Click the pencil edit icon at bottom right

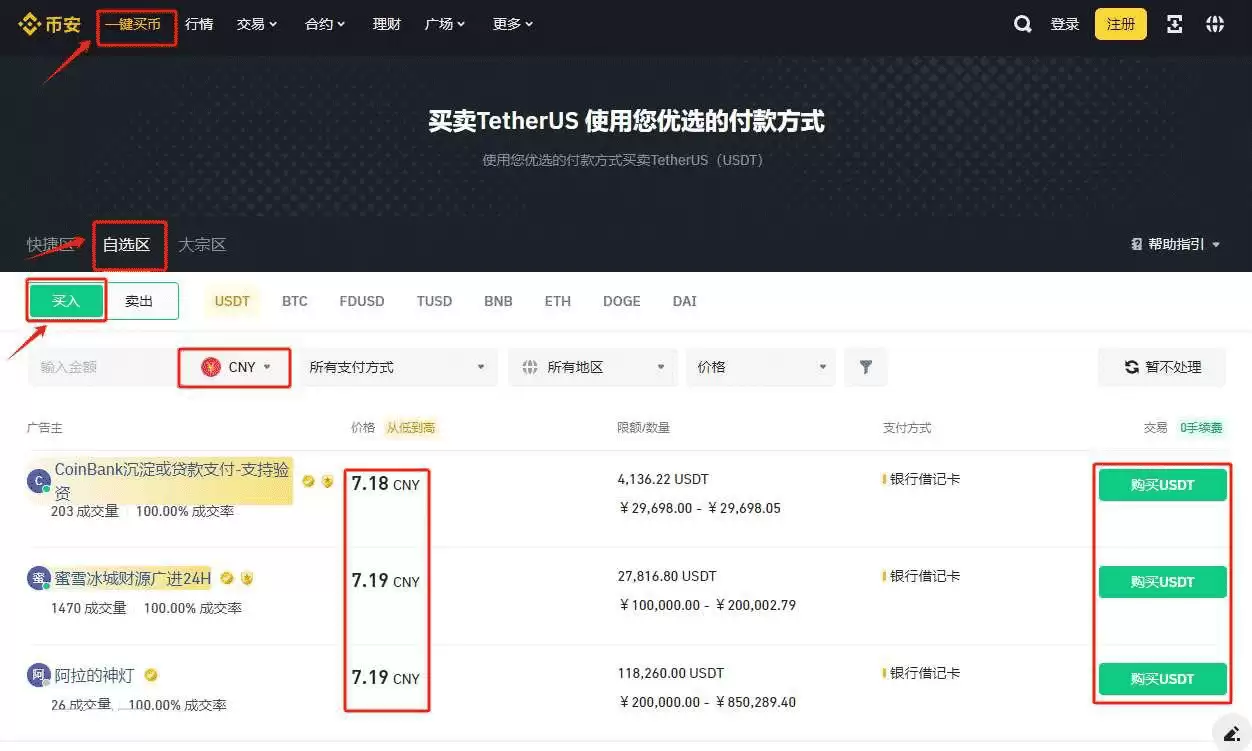tap(1233, 733)
